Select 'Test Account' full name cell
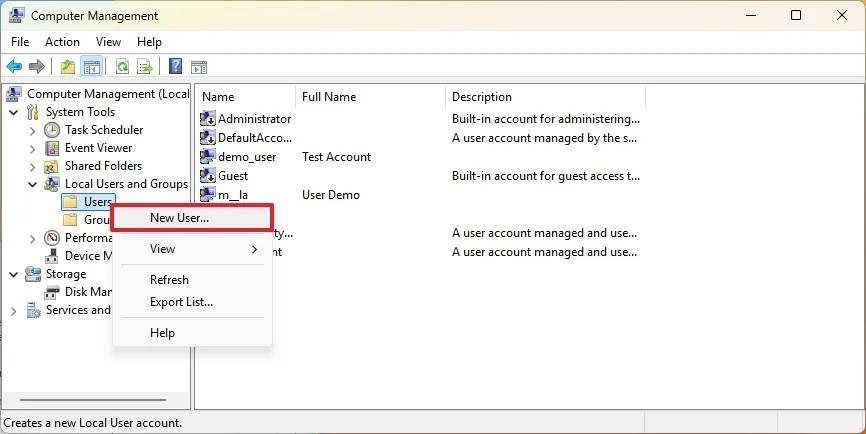The width and height of the screenshot is (866, 434). pos(336,157)
